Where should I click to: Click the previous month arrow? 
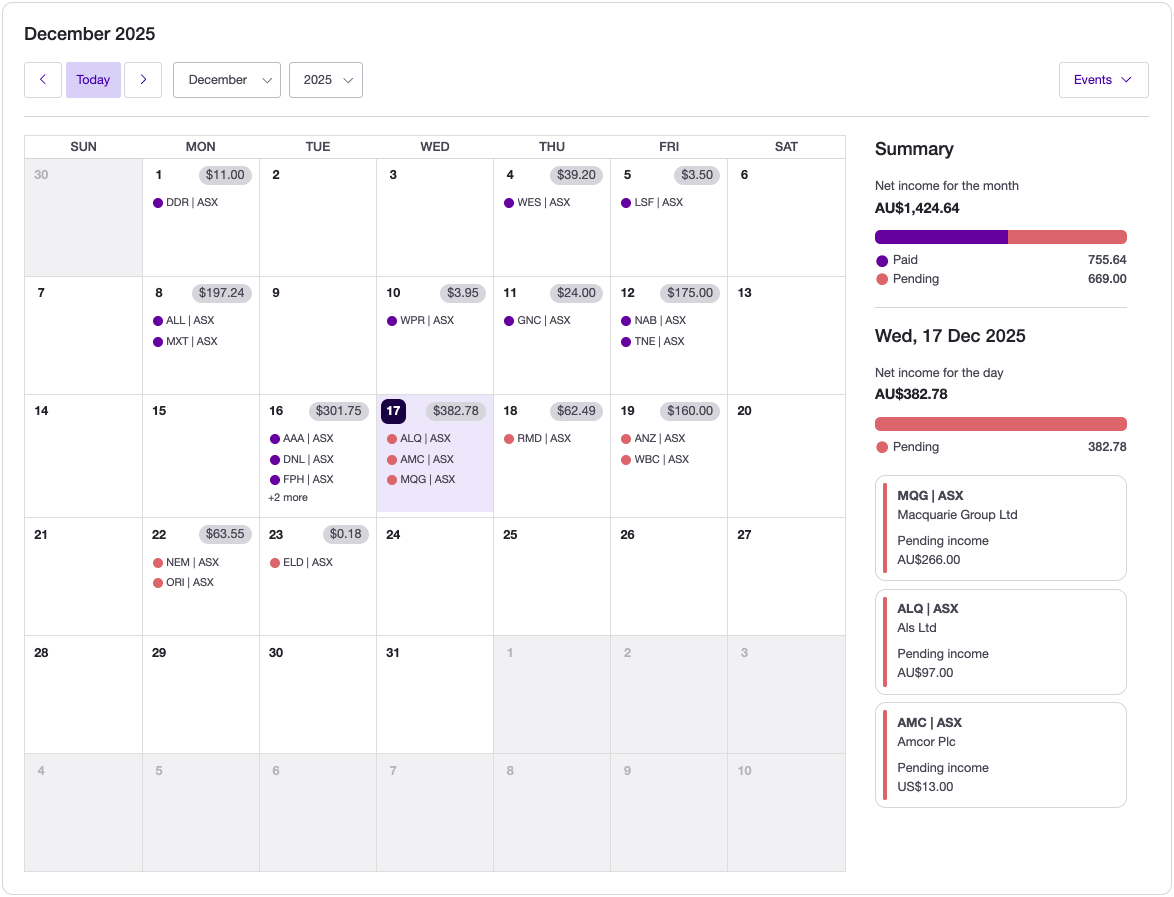[43, 79]
